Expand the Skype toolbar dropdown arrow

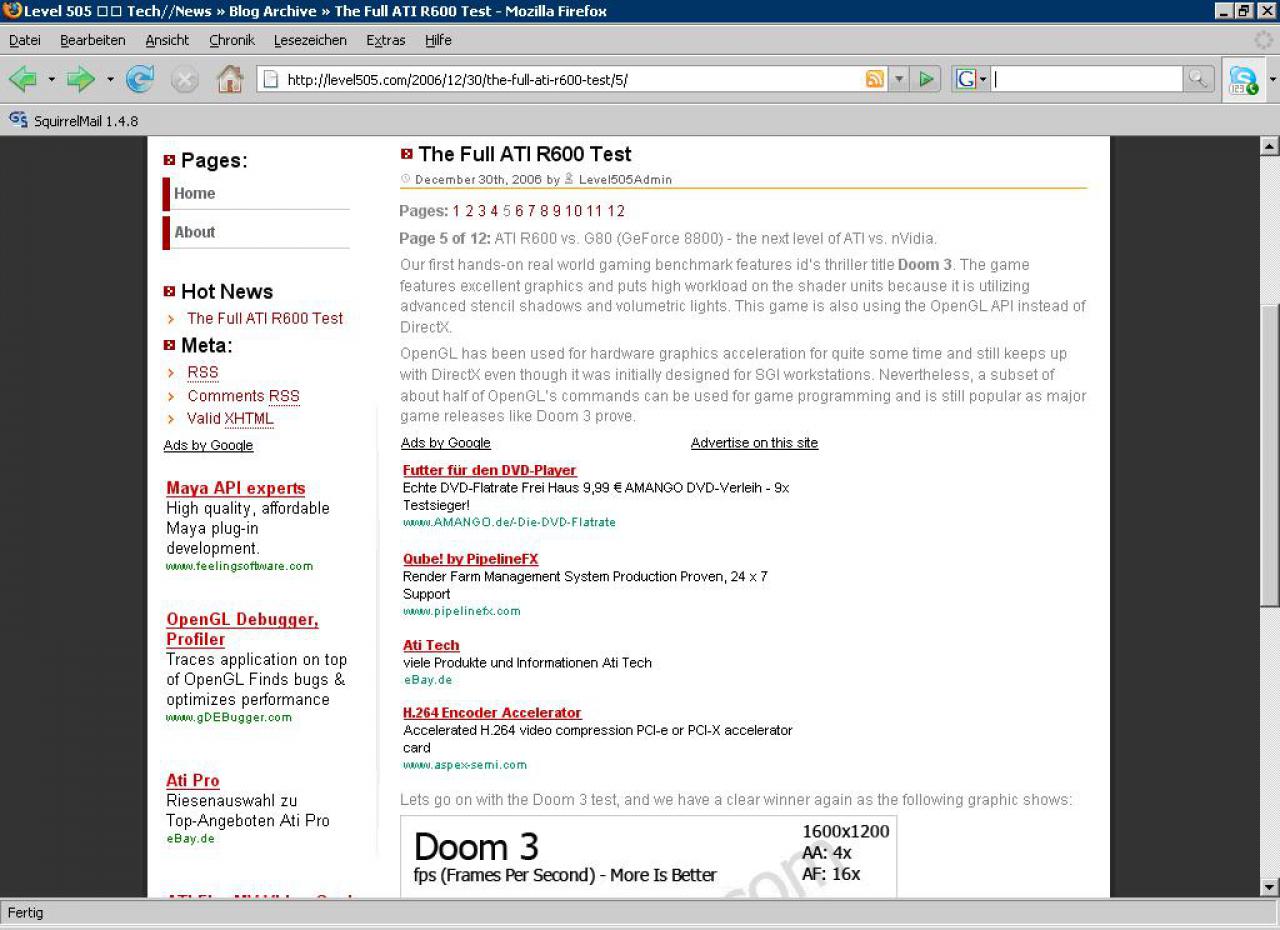(1272, 79)
